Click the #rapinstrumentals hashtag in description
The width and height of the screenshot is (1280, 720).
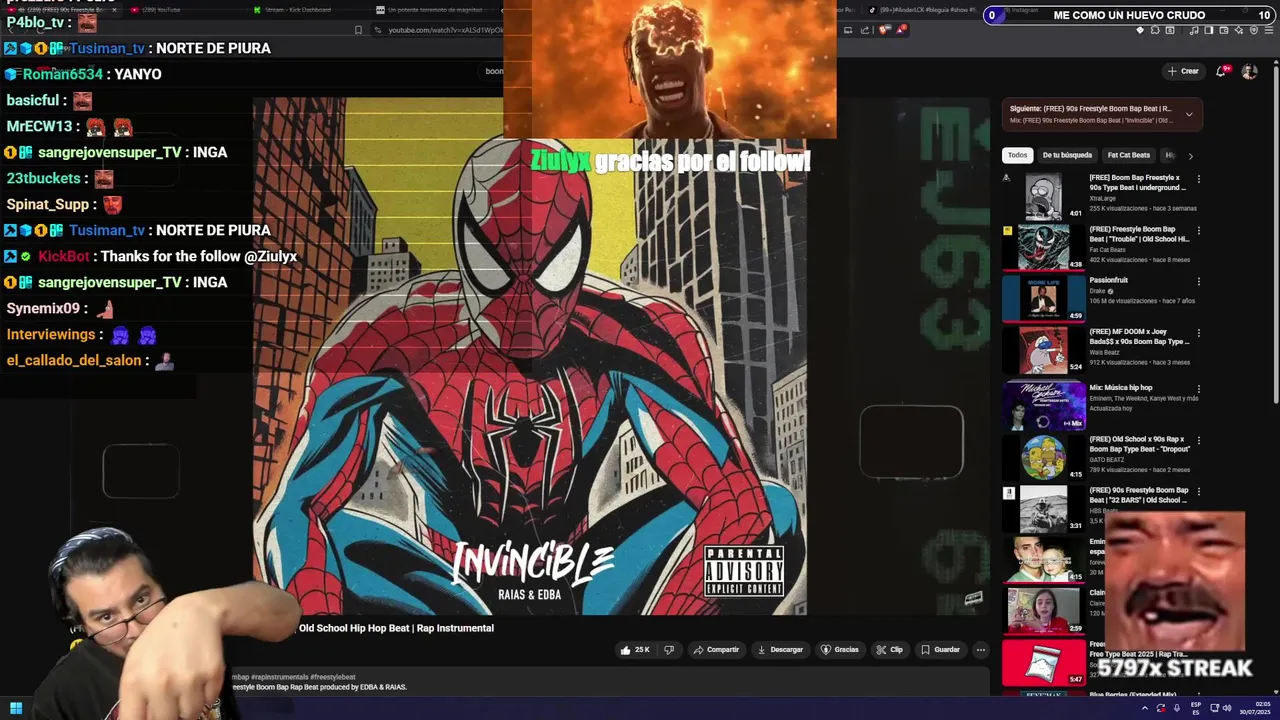282,677
